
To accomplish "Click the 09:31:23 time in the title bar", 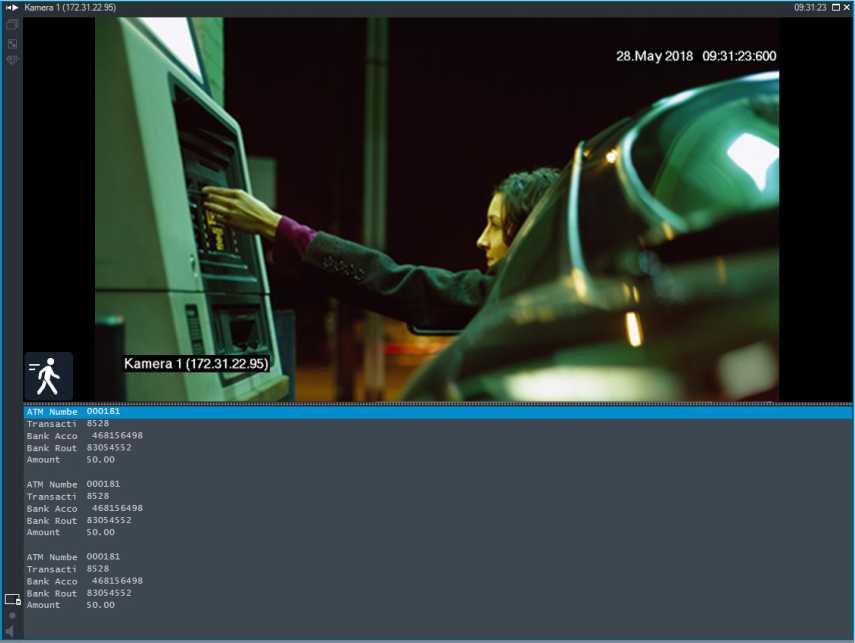I will (810, 7).
